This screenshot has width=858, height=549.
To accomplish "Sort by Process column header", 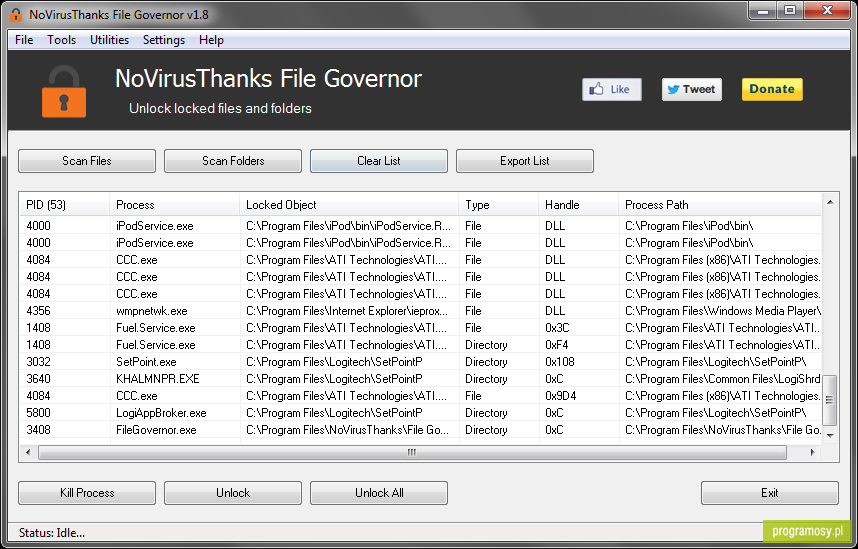I will click(175, 205).
